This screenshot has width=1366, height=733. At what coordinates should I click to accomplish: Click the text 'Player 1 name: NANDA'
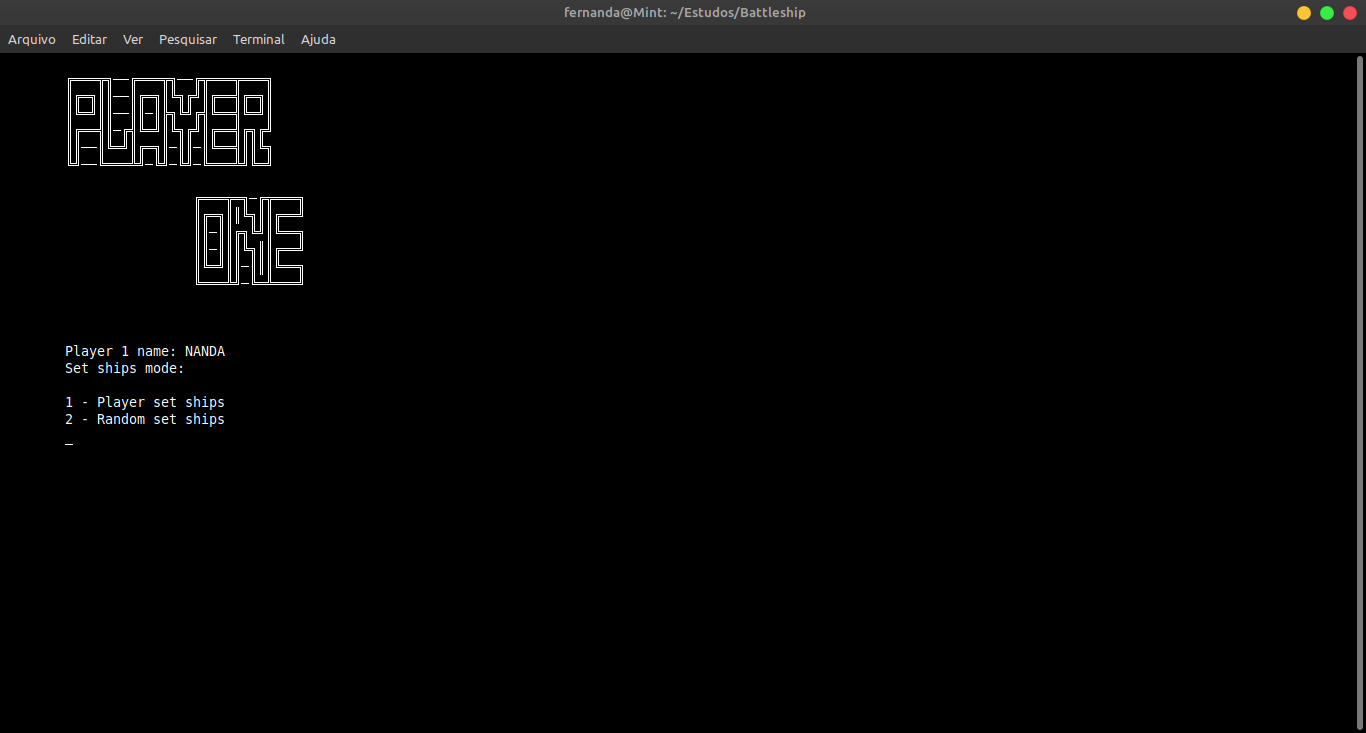144,351
